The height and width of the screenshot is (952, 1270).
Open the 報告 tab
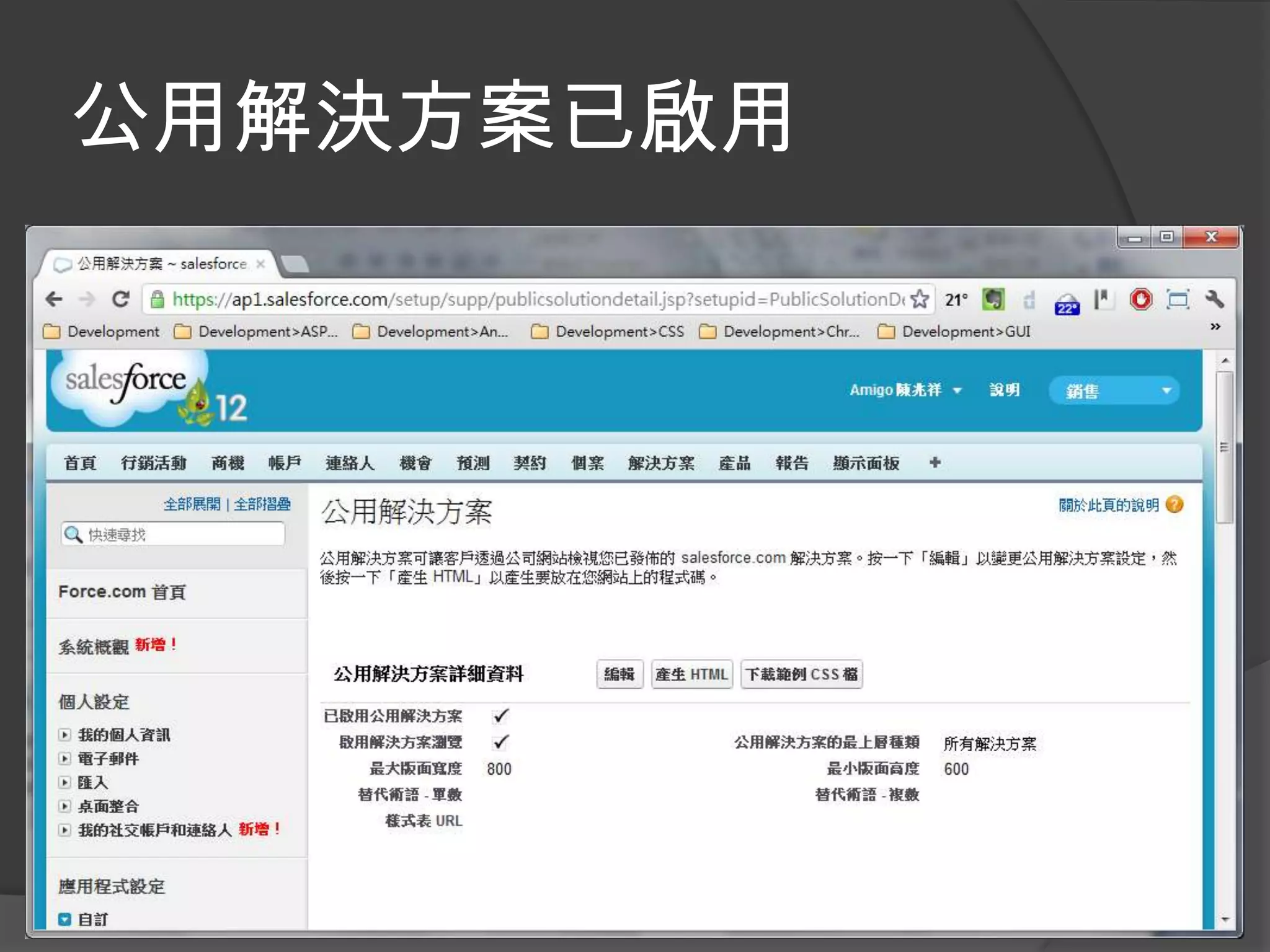[792, 463]
